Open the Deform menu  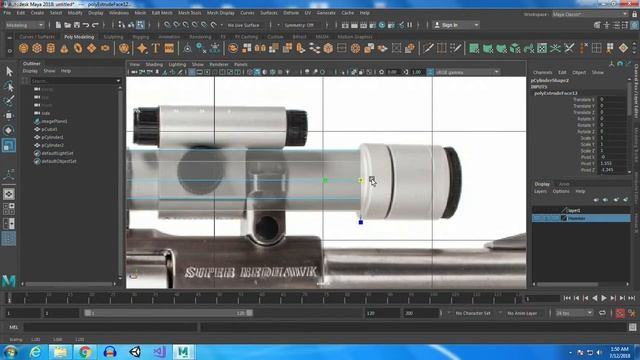click(x=291, y=13)
